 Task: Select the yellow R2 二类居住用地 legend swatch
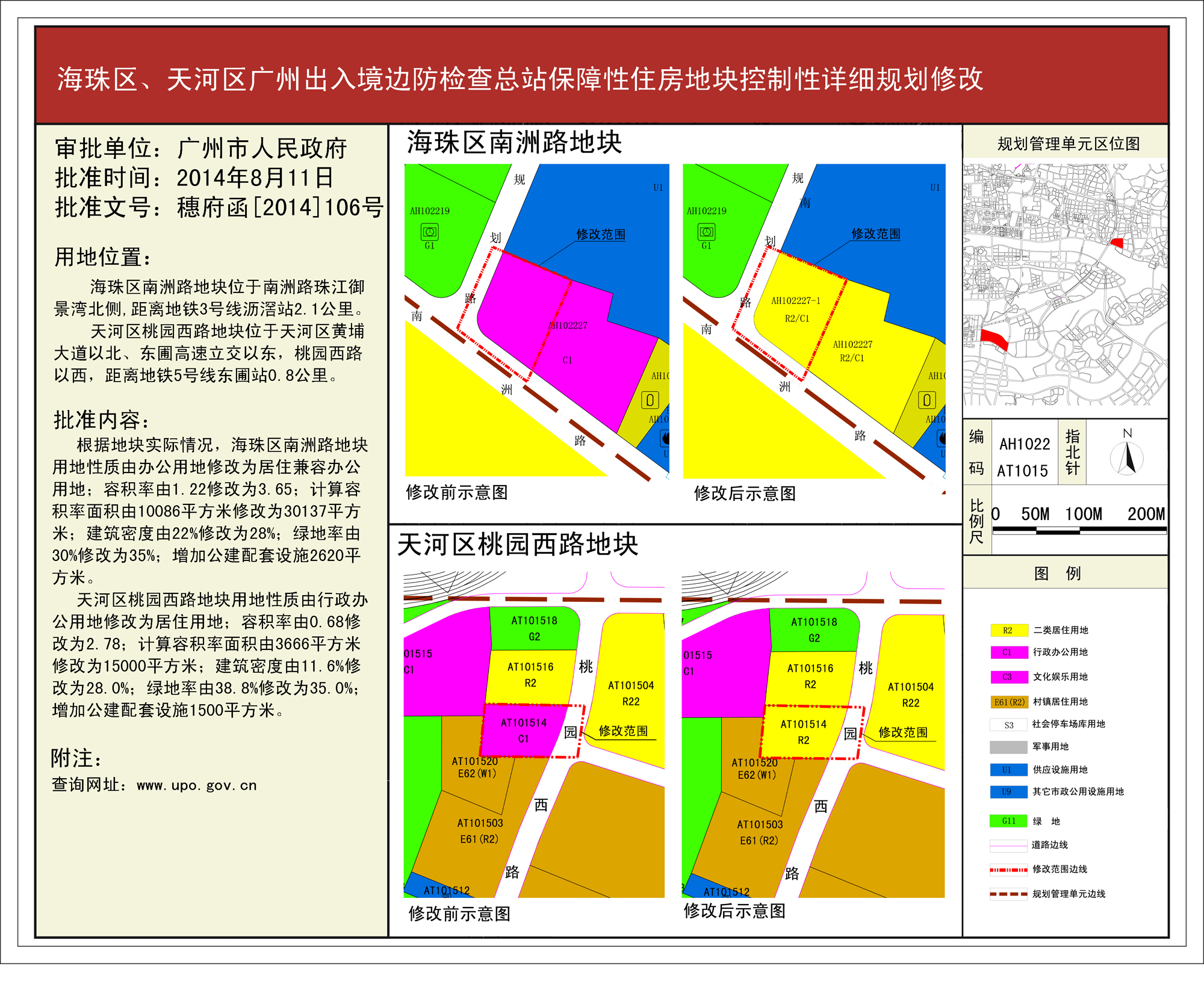coord(1008,630)
